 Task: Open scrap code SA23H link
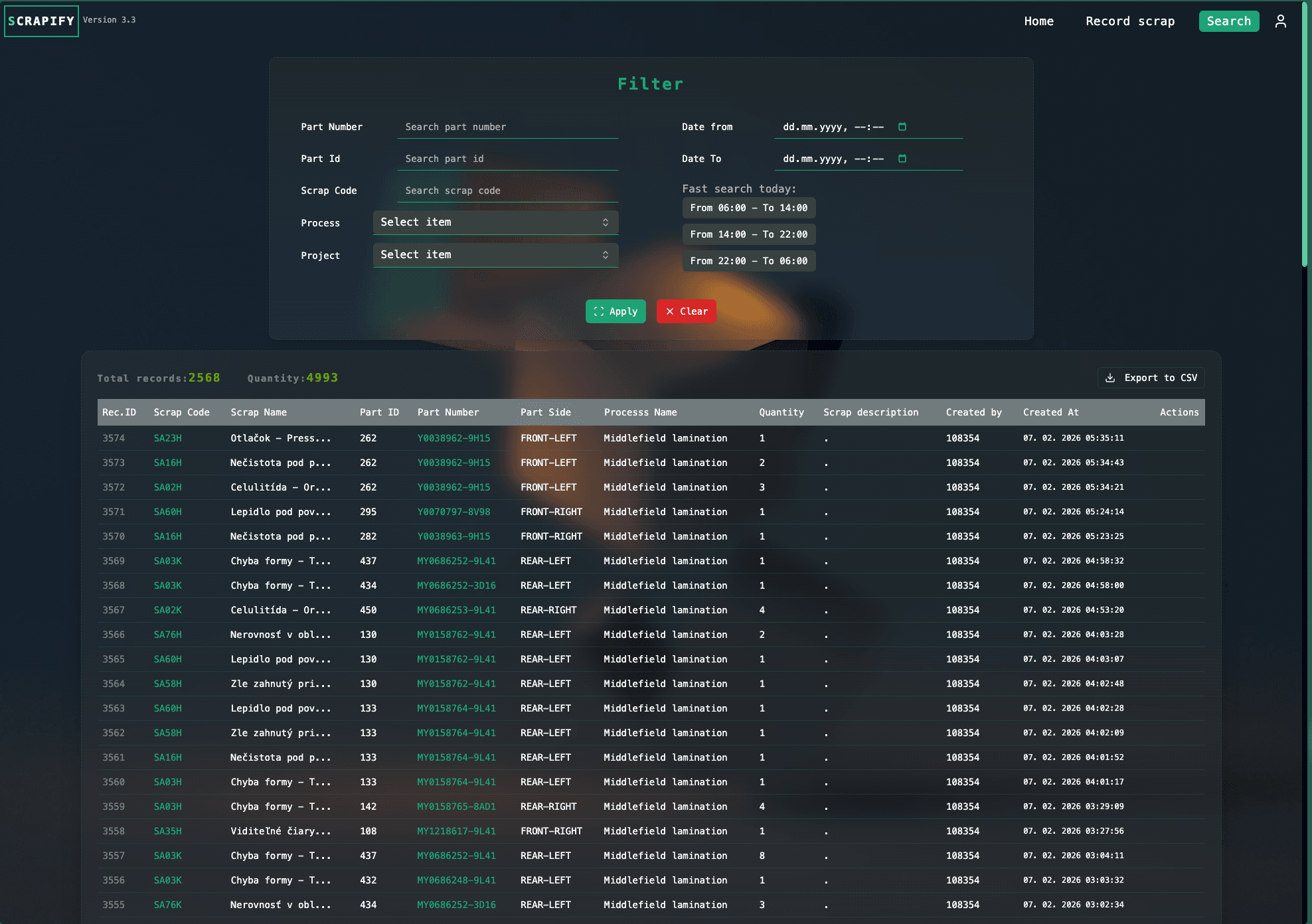pos(167,438)
